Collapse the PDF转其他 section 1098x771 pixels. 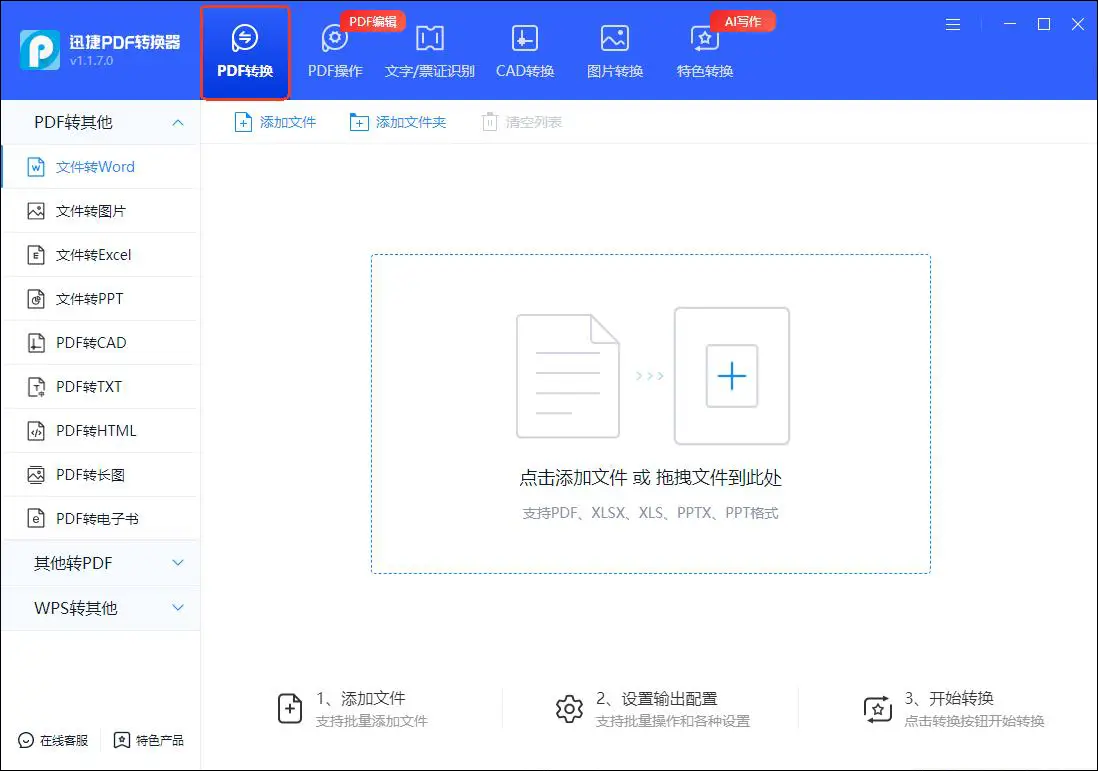(99, 122)
